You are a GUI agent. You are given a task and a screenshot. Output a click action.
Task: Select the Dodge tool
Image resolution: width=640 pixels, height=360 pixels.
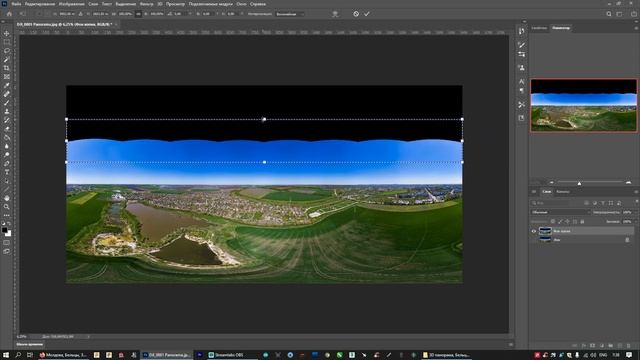(7, 155)
